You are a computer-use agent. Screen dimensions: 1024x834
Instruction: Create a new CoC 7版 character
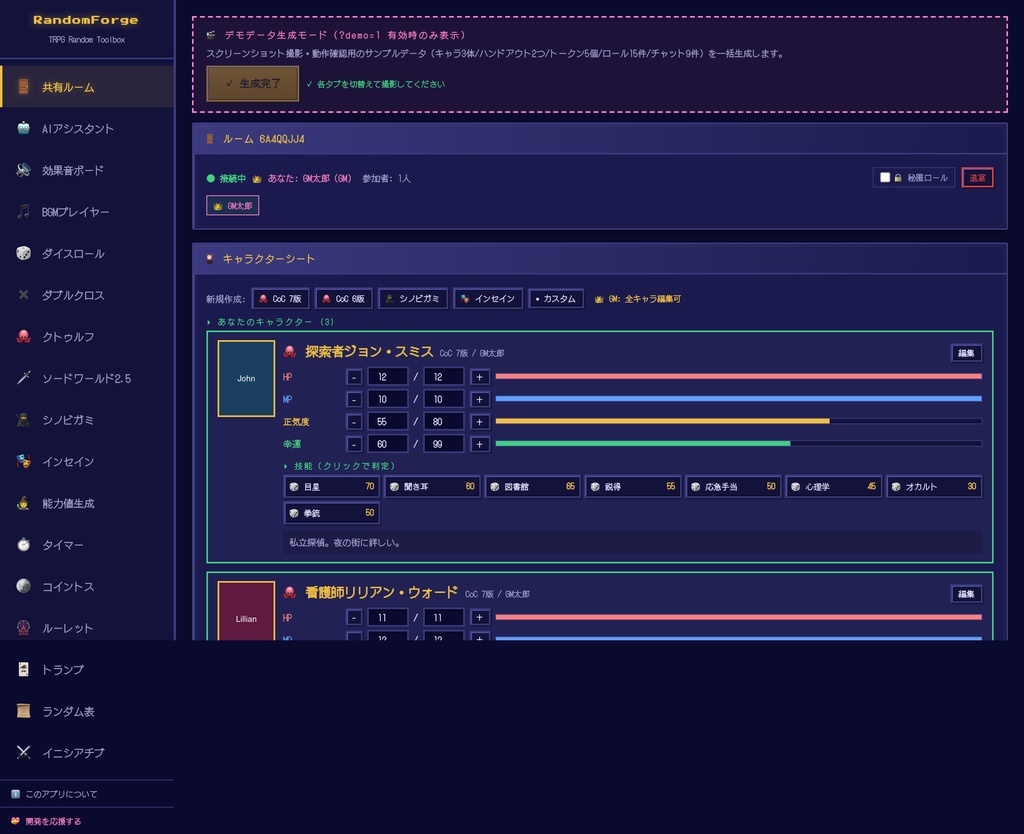[280, 298]
